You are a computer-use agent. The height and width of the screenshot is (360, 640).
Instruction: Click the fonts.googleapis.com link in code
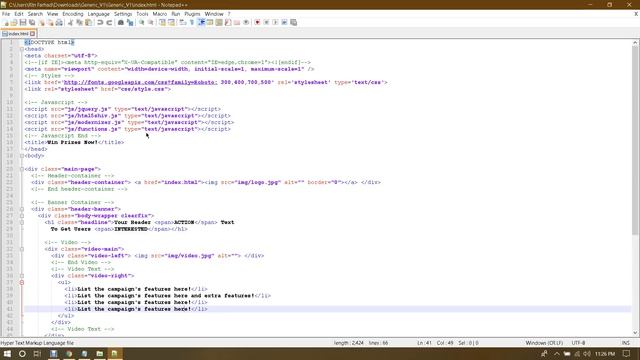pos(140,82)
